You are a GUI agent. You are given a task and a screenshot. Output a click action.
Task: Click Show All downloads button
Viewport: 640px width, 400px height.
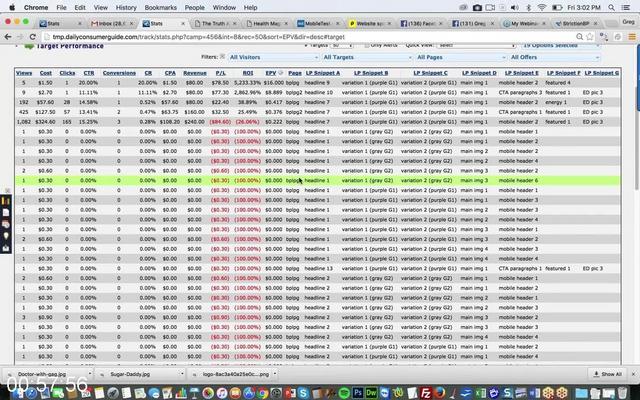point(608,374)
